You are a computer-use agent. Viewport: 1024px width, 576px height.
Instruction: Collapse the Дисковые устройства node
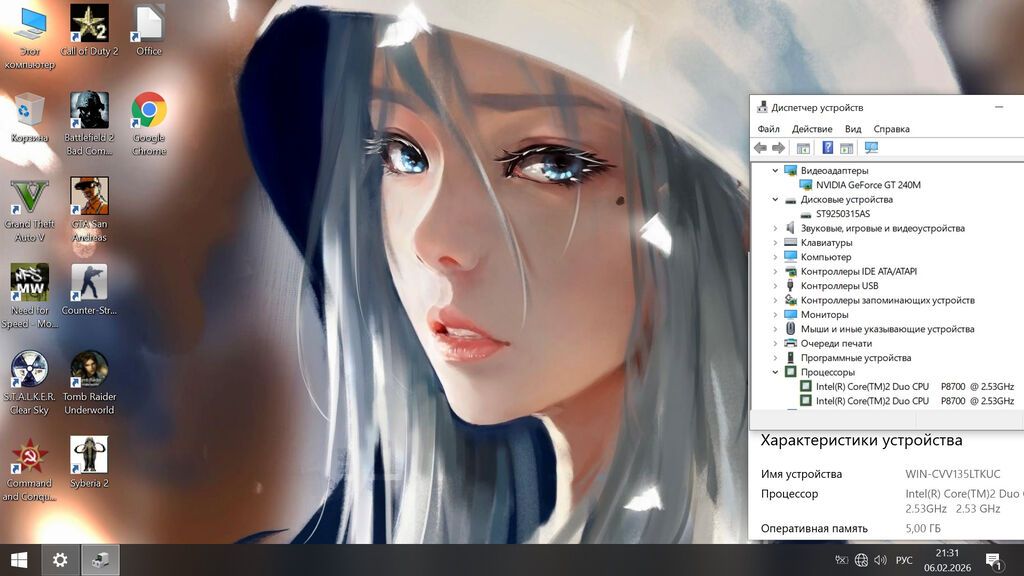pyautogui.click(x=775, y=199)
